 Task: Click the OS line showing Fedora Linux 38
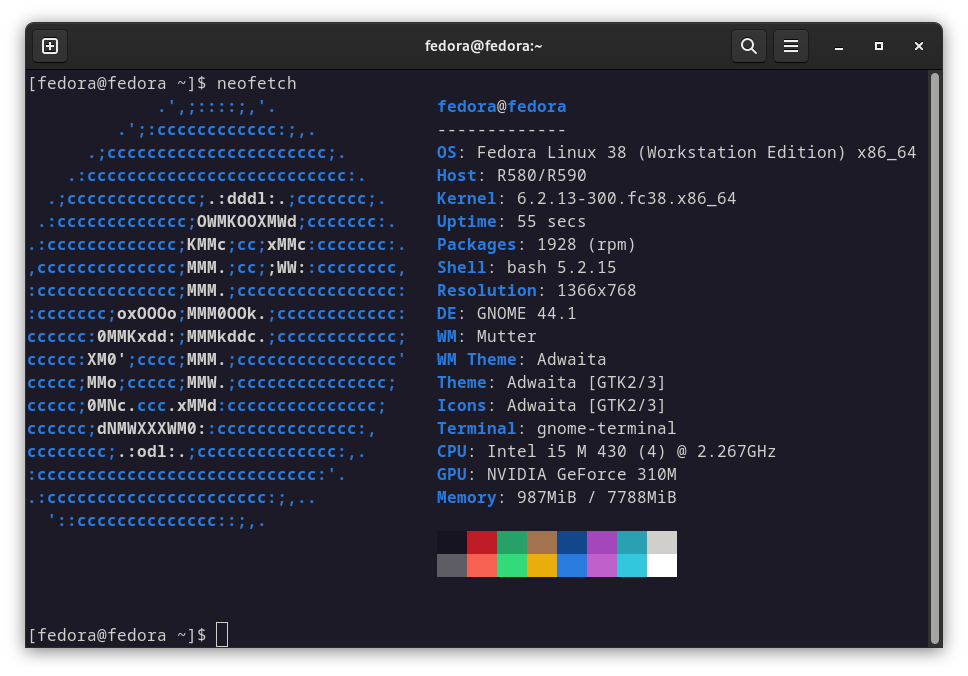pos(677,152)
